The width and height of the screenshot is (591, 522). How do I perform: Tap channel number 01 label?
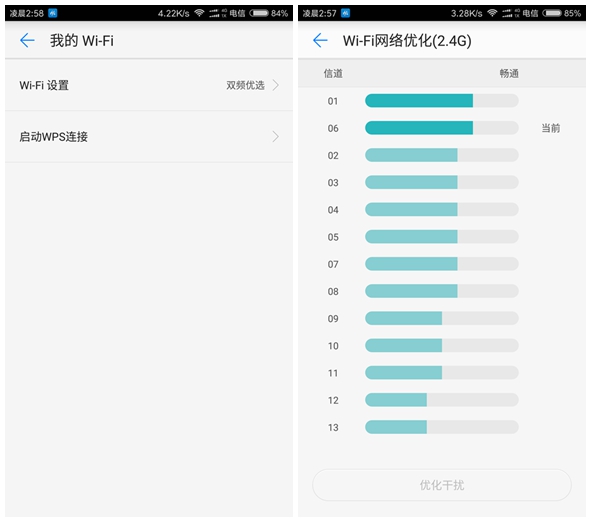(x=333, y=101)
